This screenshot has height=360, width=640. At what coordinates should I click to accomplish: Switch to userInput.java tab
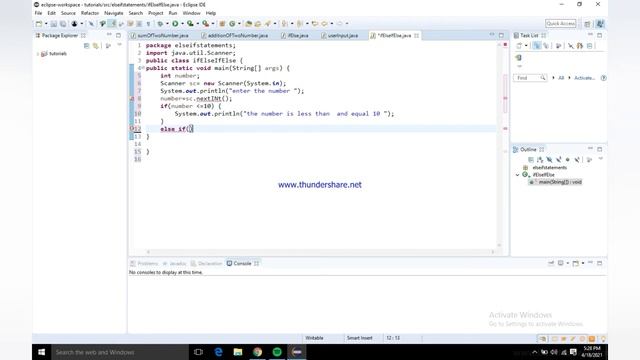(342, 36)
